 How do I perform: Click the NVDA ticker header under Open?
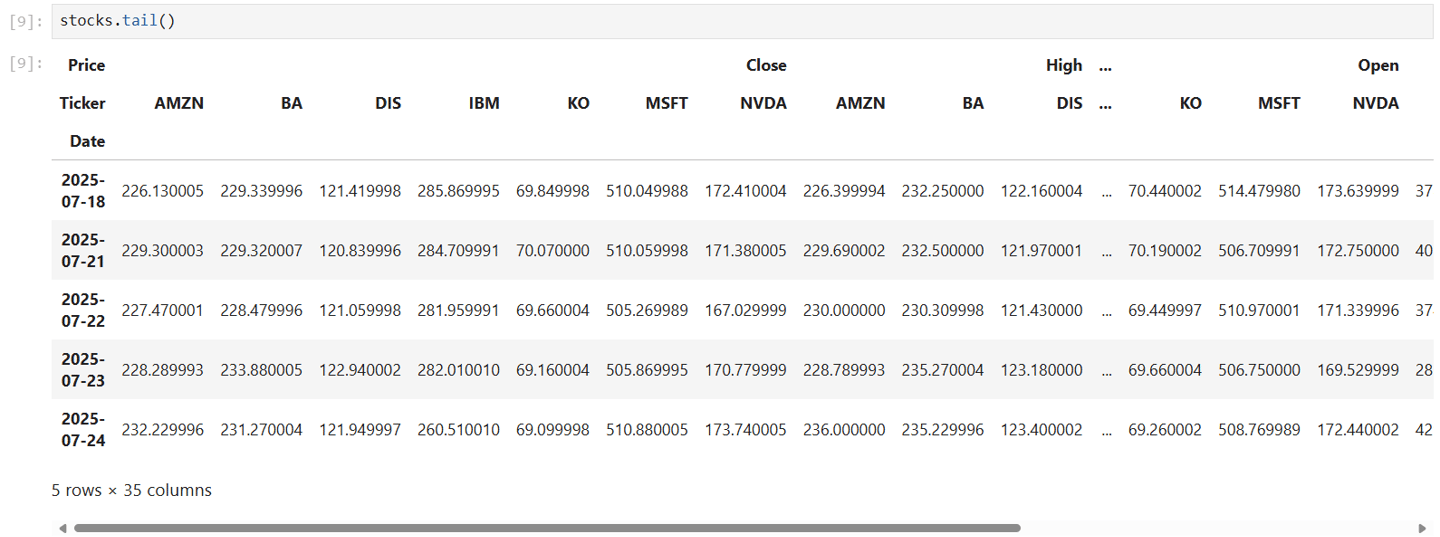pos(1376,103)
